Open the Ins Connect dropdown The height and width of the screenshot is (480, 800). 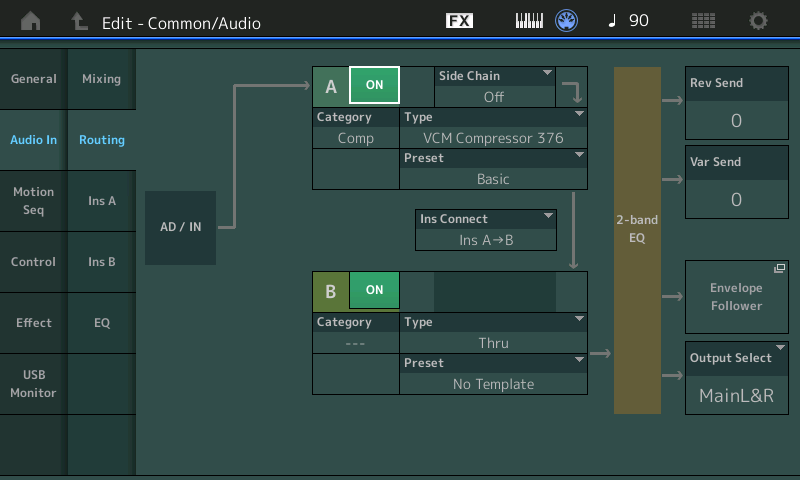[486, 230]
